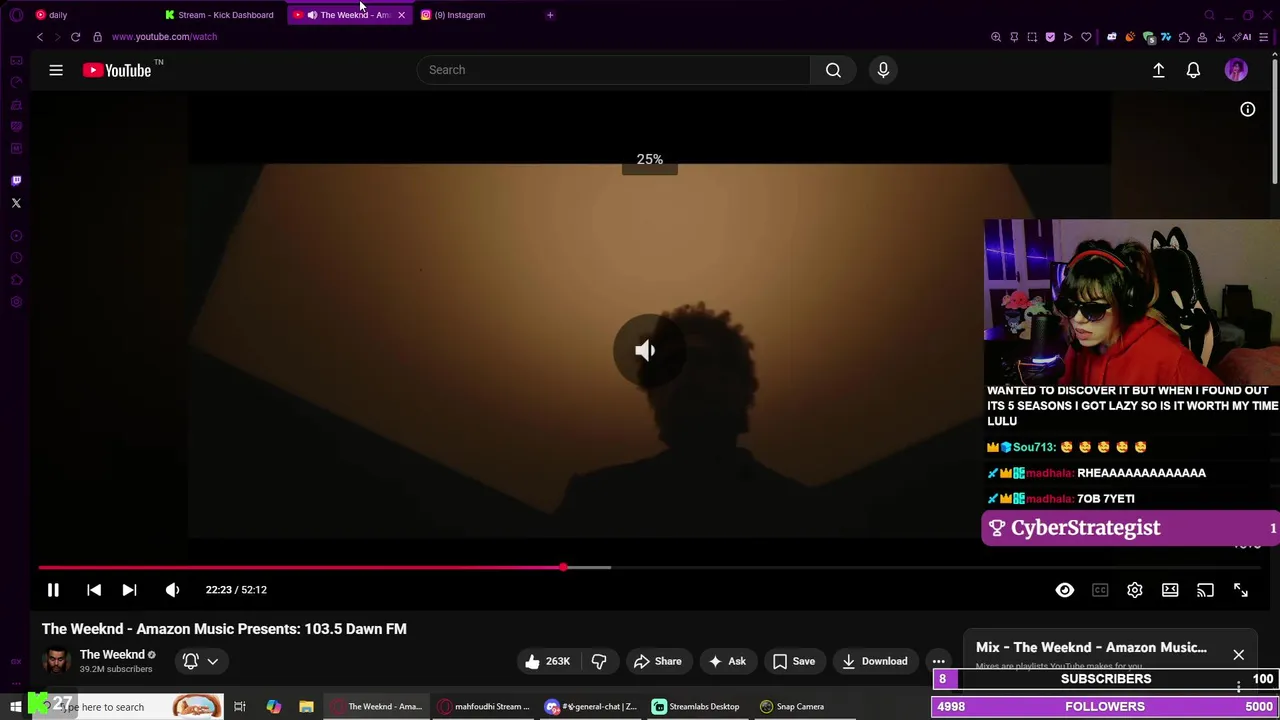Click the Ask button
This screenshot has height=720, width=1280.
[727, 661]
